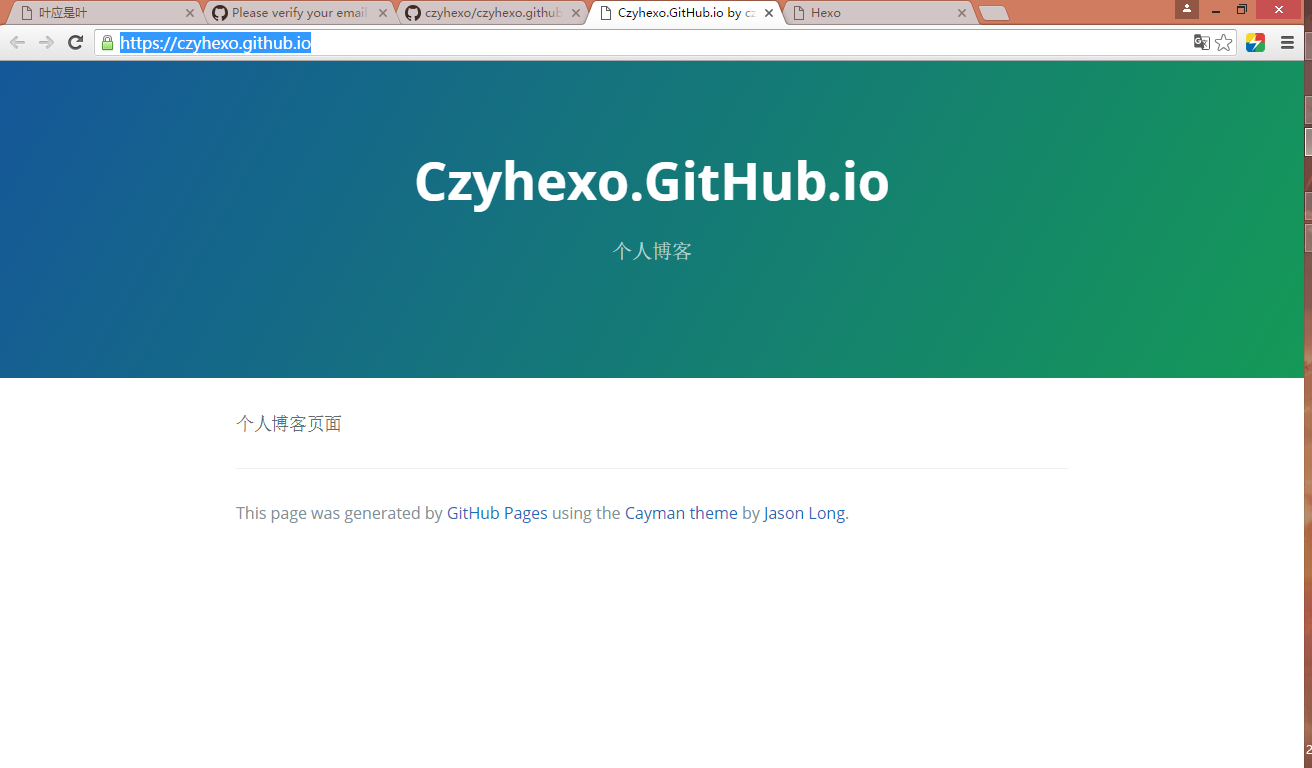Open a new tab with the new-tab button
This screenshot has height=768, width=1312.
(x=994, y=14)
